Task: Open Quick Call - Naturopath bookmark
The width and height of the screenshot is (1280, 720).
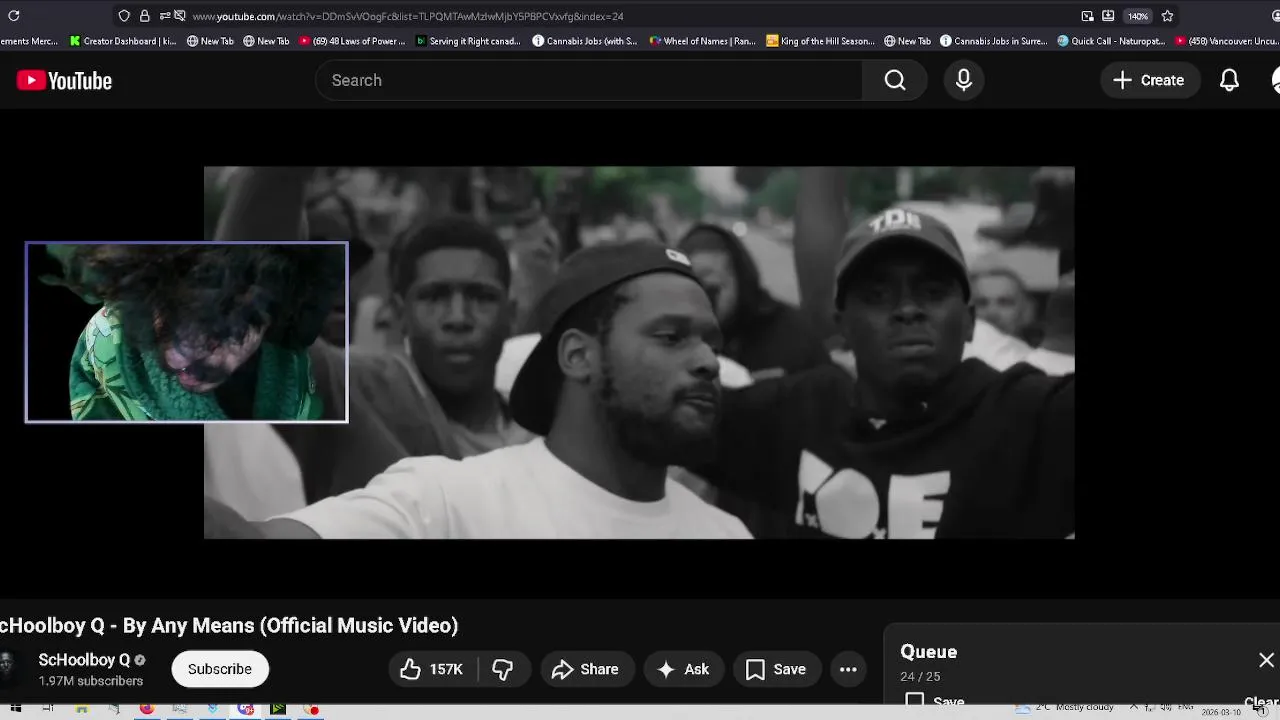Action: 1112,41
